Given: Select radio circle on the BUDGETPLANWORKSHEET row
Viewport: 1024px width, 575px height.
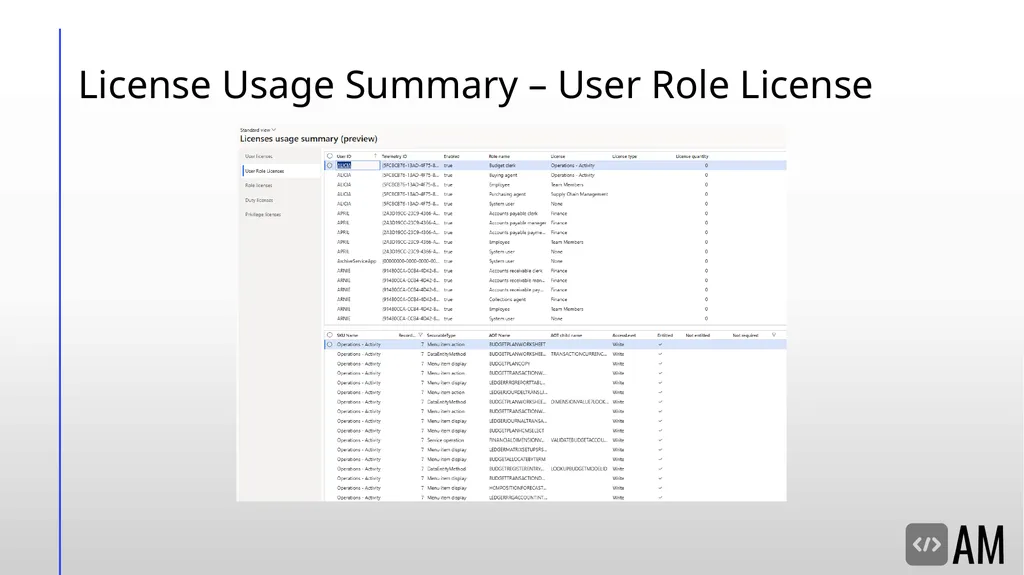Looking at the screenshot, I should [x=330, y=344].
